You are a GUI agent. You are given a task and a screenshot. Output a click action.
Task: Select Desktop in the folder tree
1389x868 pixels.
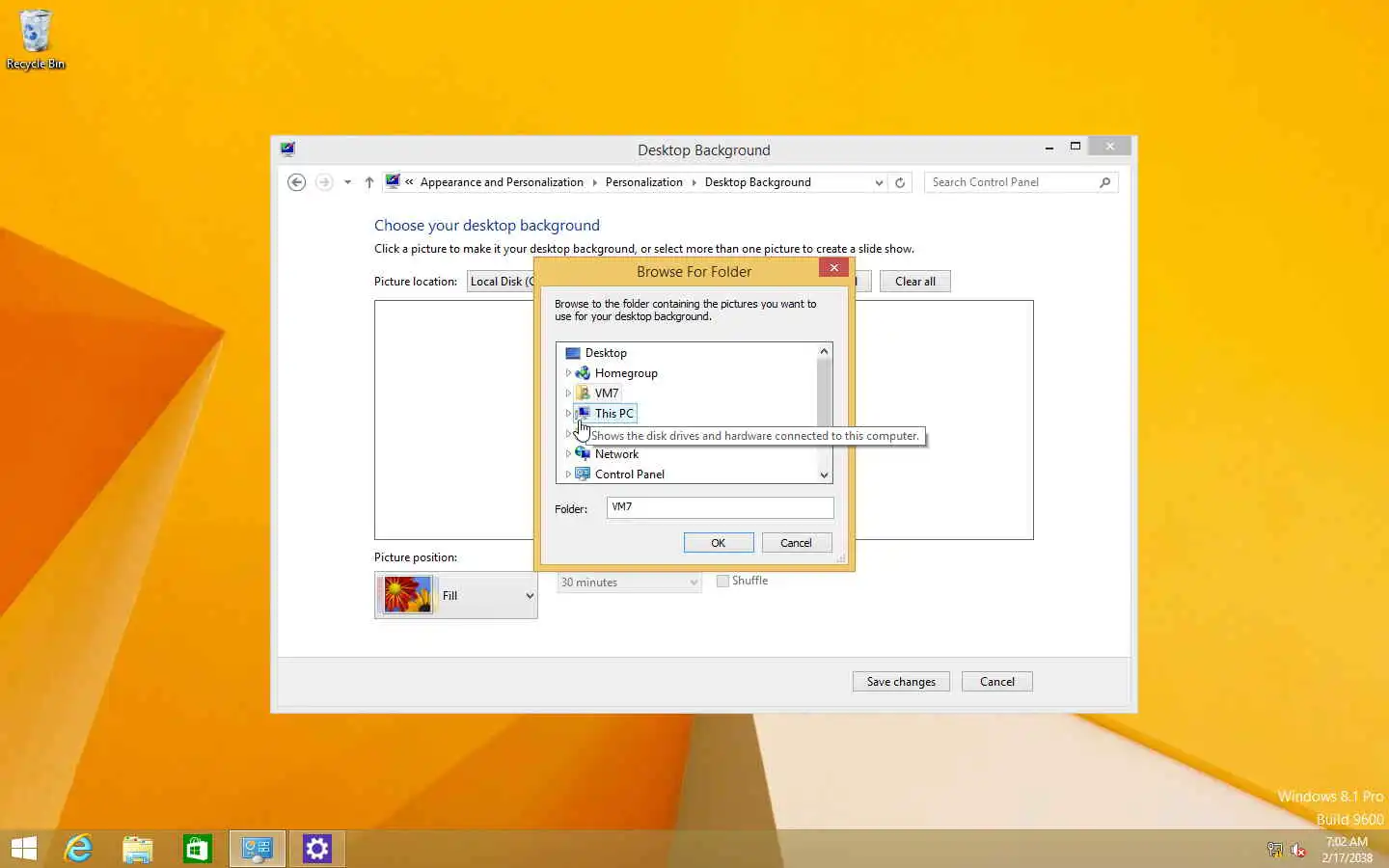(606, 353)
